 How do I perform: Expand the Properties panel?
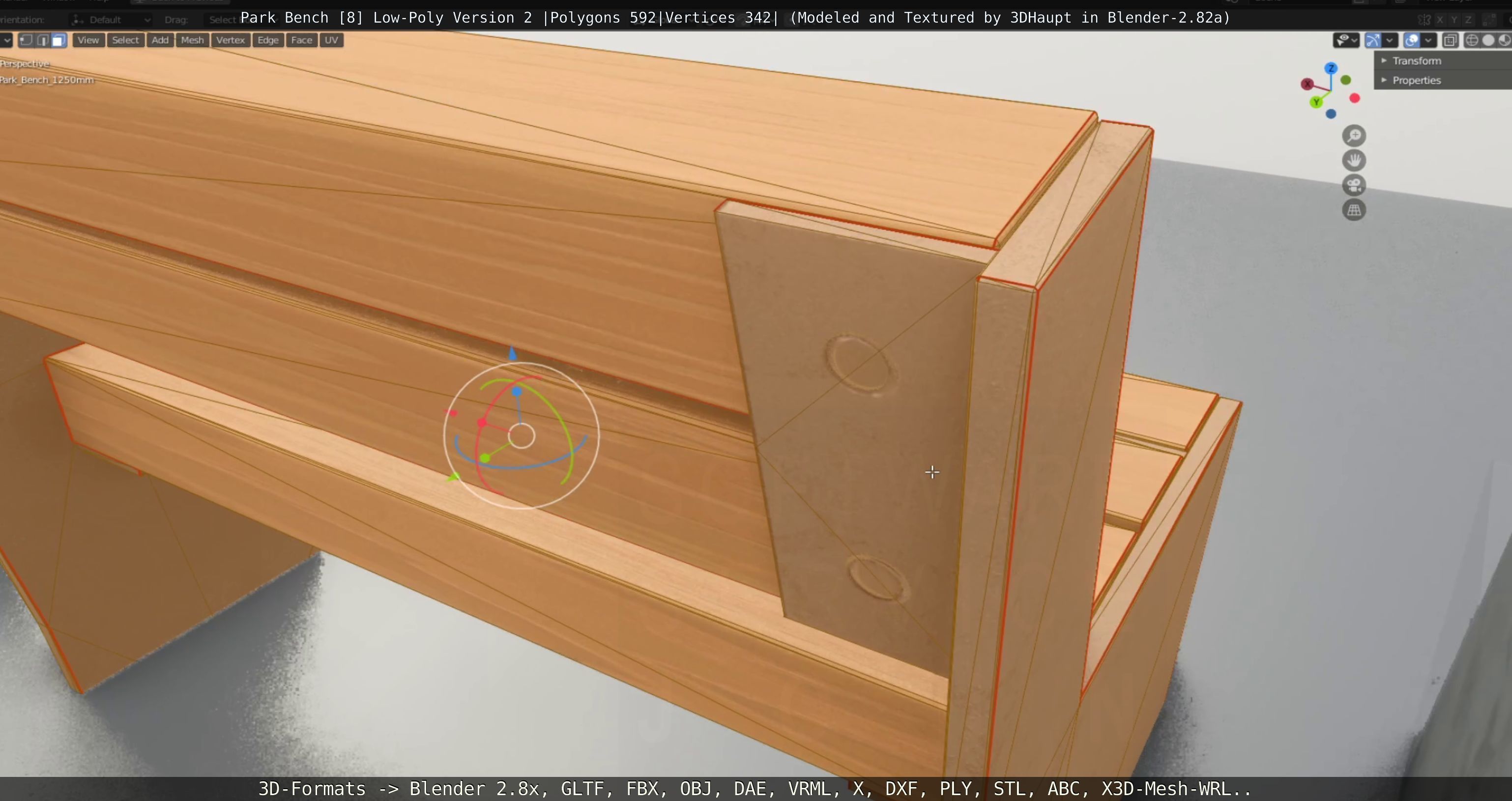point(1444,80)
